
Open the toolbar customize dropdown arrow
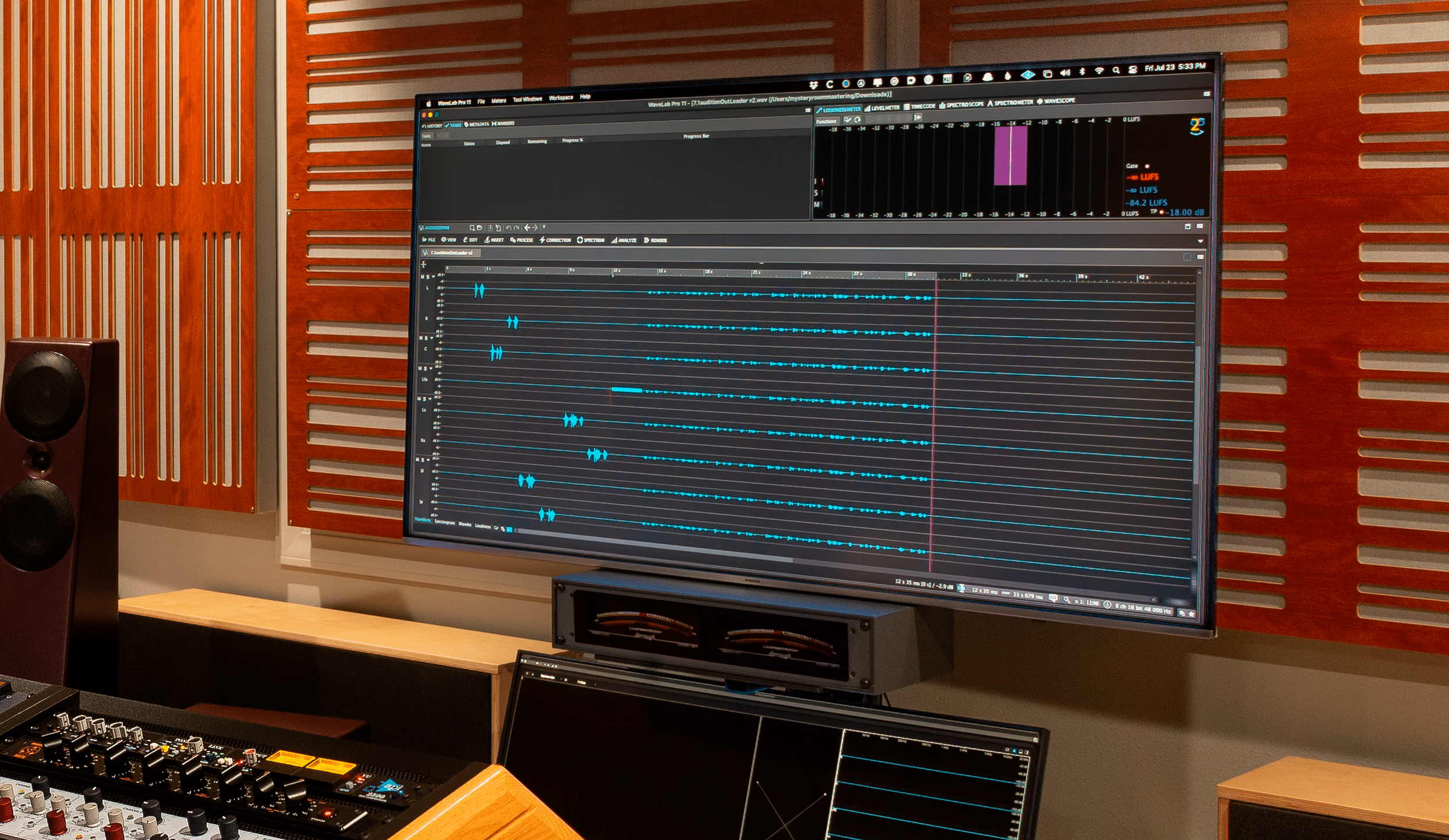pos(544,227)
